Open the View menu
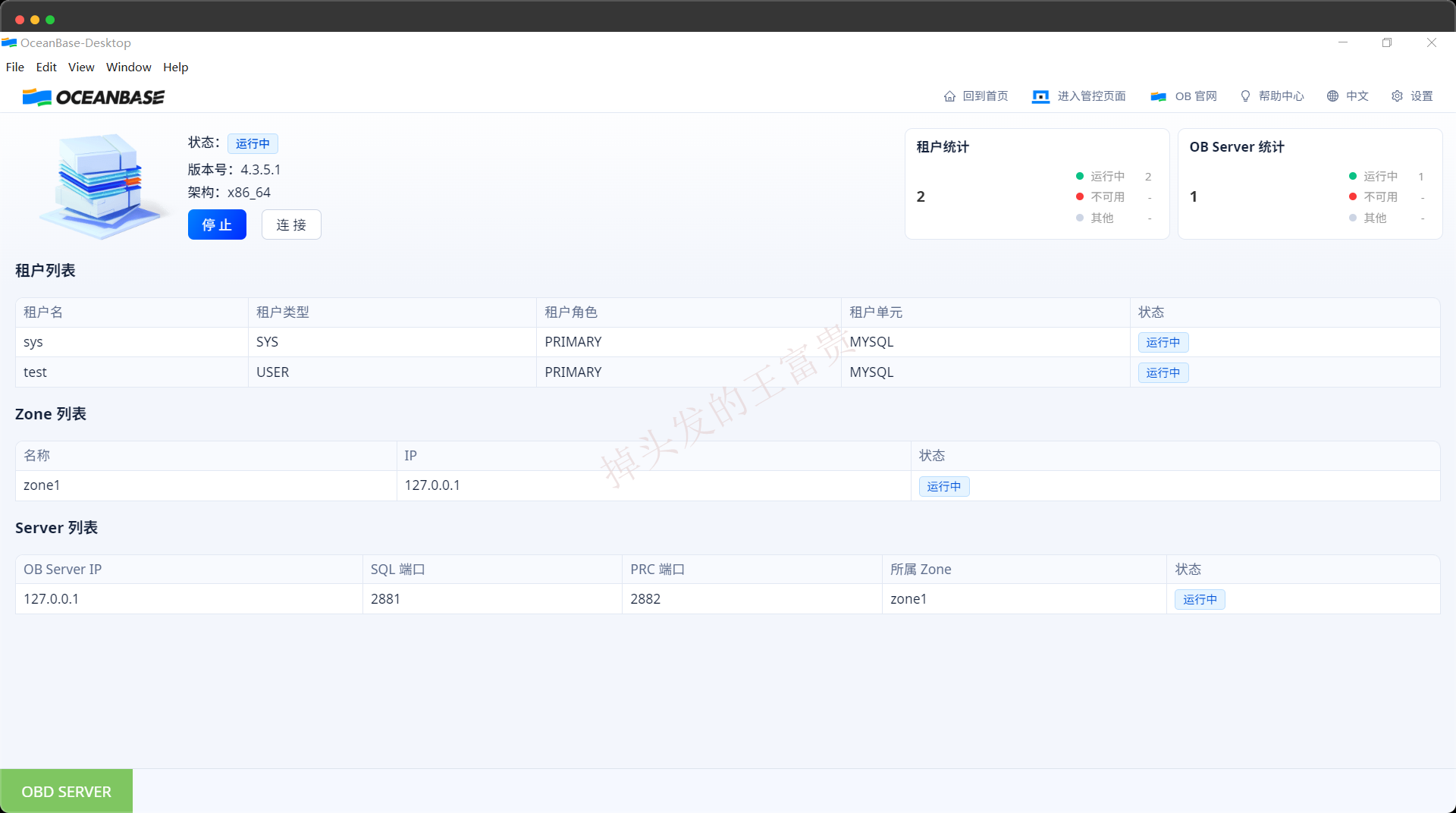 coord(81,67)
